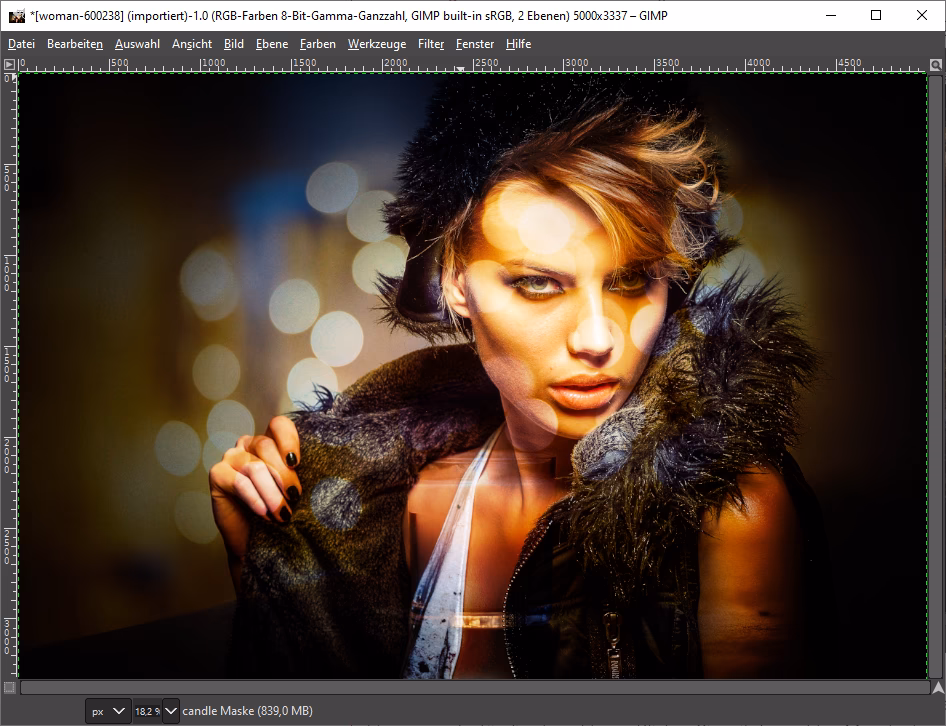The height and width of the screenshot is (726, 946).
Task: Open the Farben menu
Action: coord(318,43)
